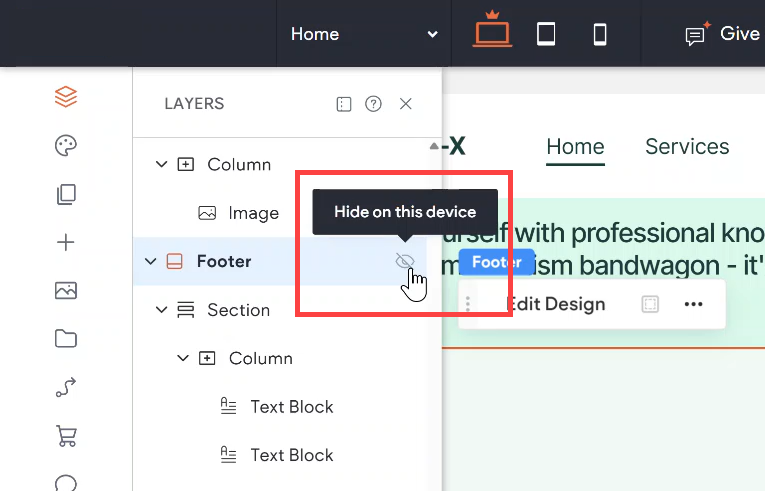The image size is (765, 491).
Task: Open the Site Design palette icon
Action: tap(66, 146)
